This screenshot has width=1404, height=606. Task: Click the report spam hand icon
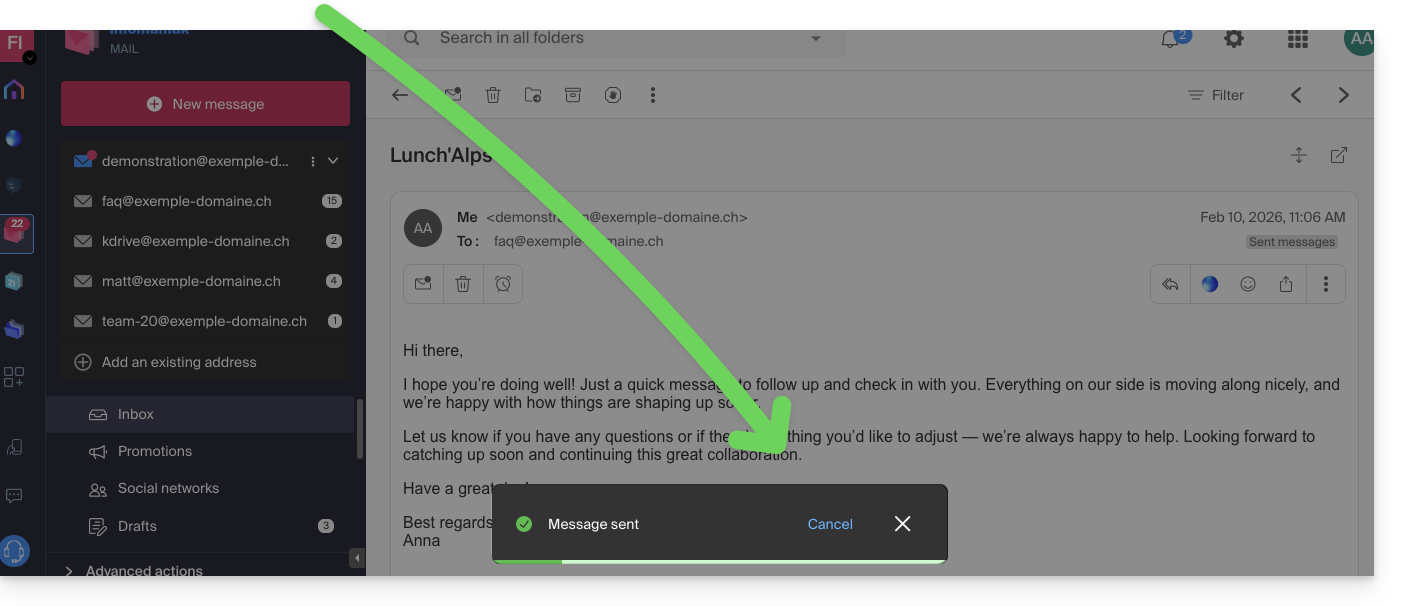613,95
